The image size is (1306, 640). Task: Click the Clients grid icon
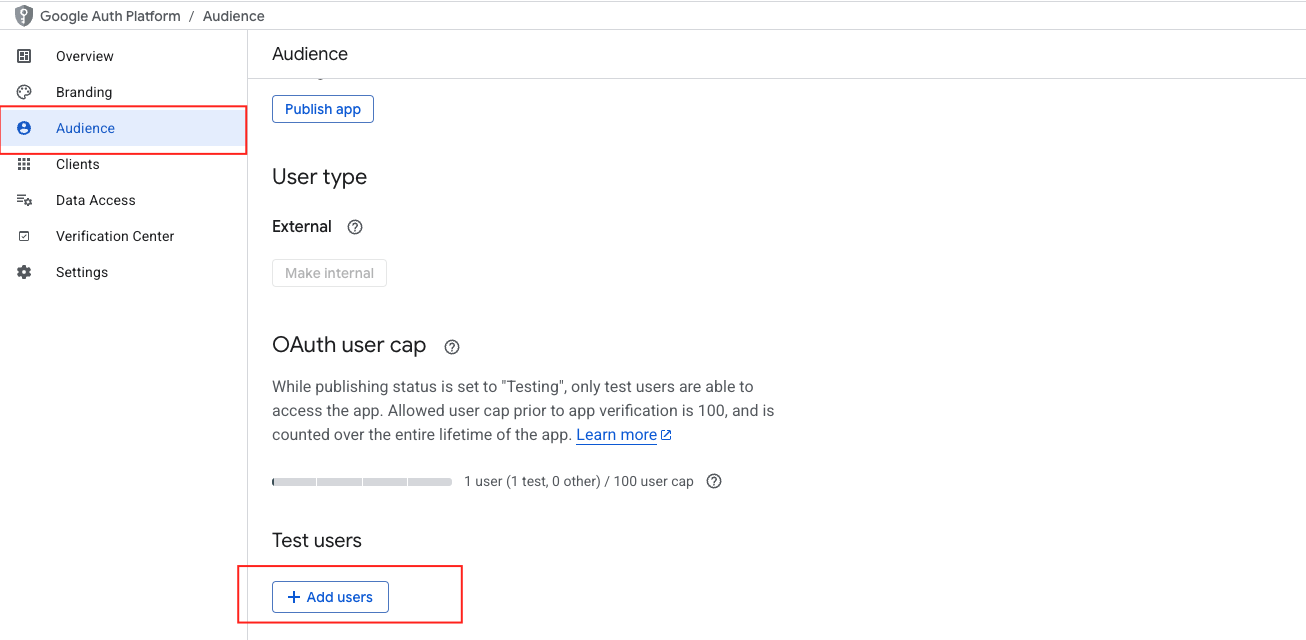(x=24, y=164)
